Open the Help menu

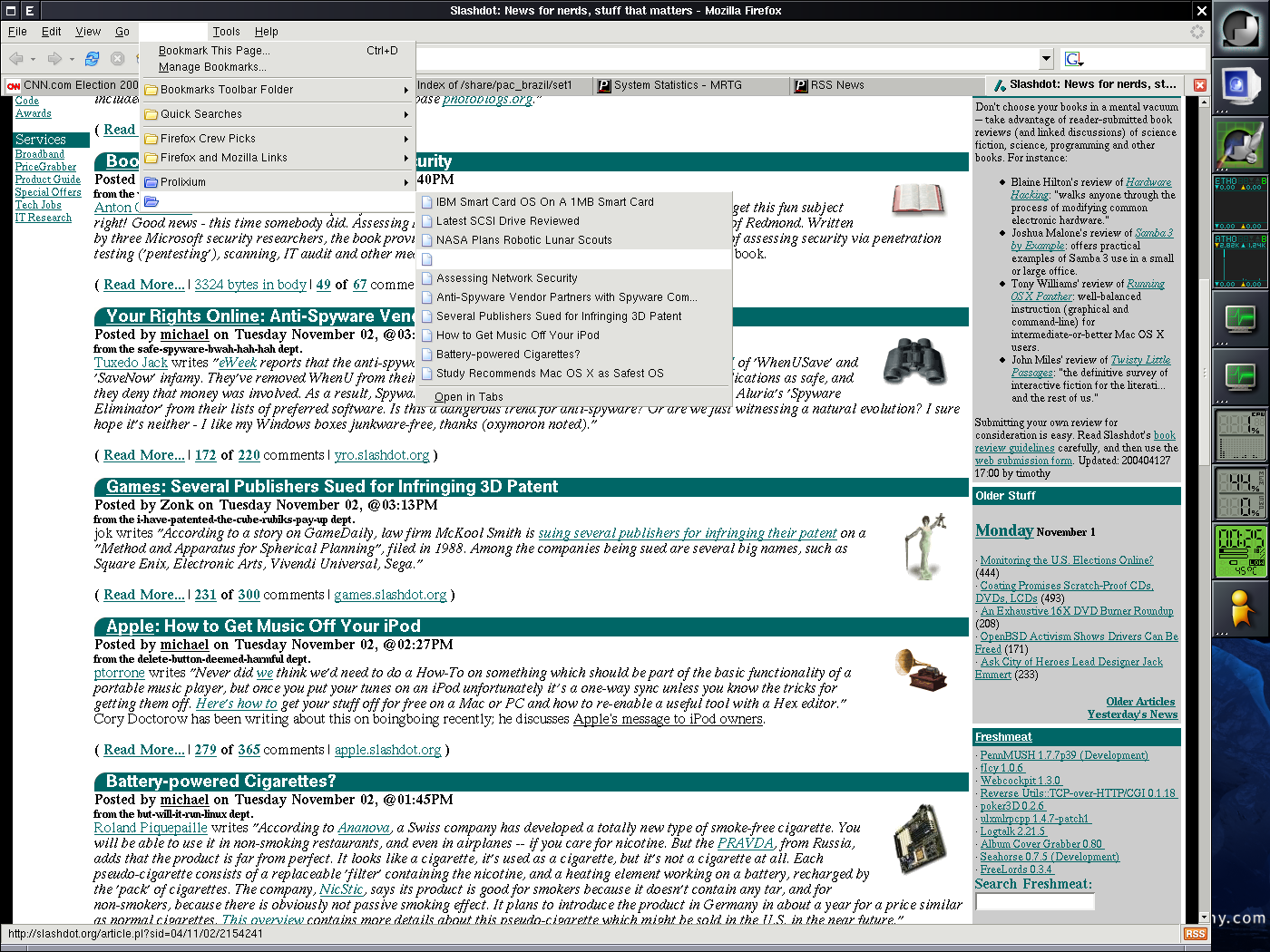[x=267, y=32]
